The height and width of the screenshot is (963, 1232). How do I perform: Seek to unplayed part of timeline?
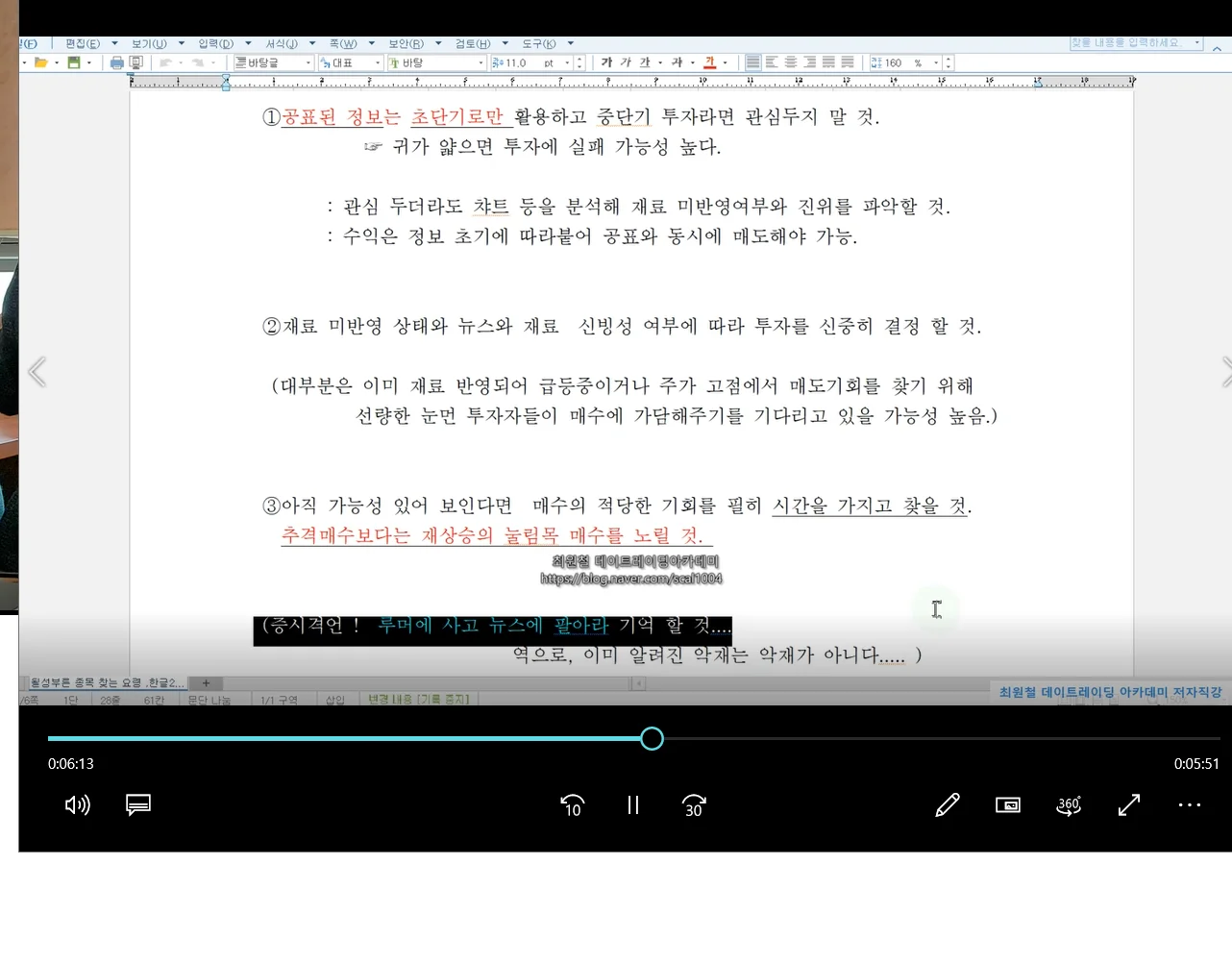[x=942, y=738]
